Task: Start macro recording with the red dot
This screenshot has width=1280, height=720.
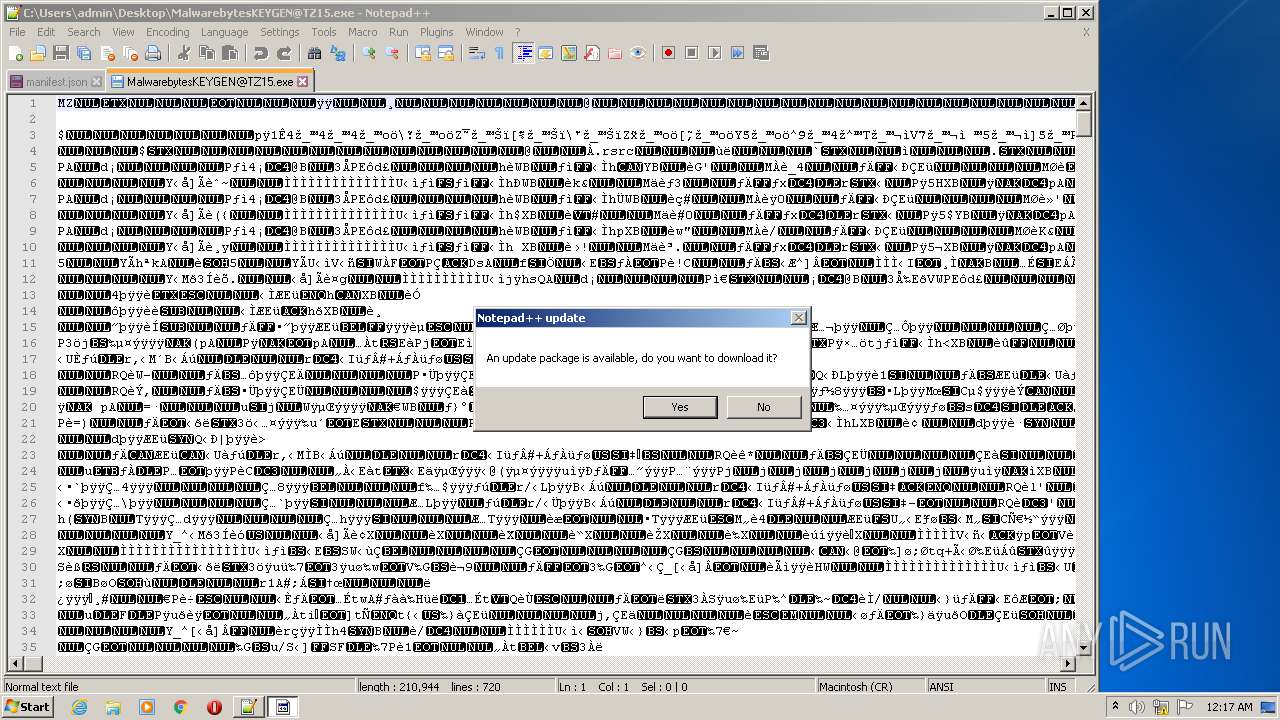Action: click(x=669, y=53)
